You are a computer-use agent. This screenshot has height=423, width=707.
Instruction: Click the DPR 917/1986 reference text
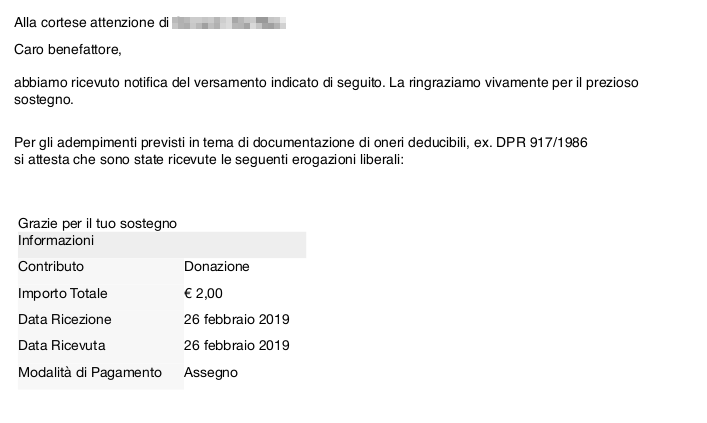542,143
